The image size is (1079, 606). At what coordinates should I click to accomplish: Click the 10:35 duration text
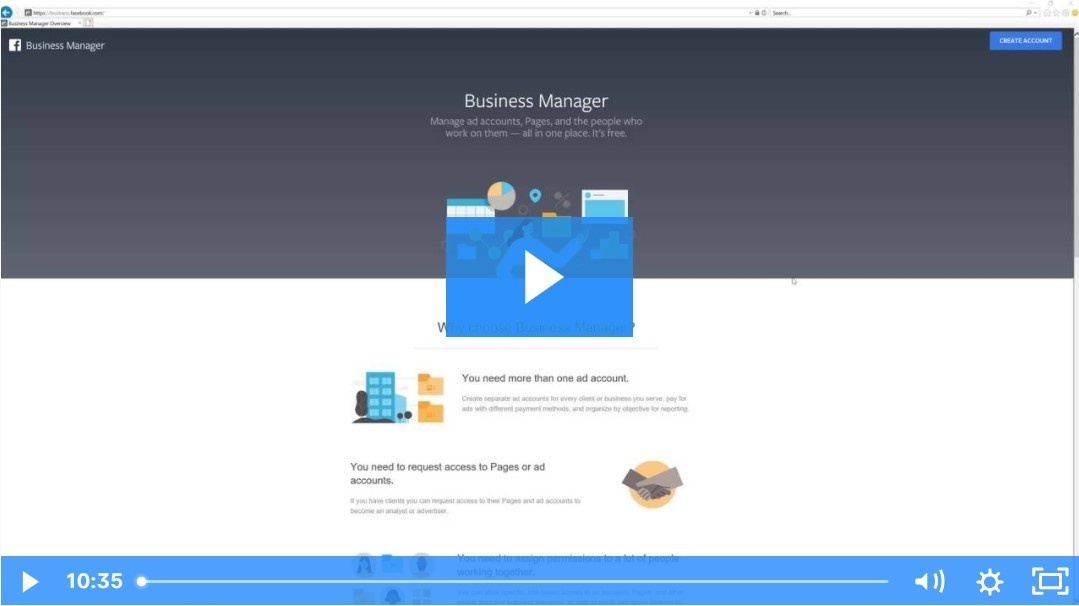(94, 581)
